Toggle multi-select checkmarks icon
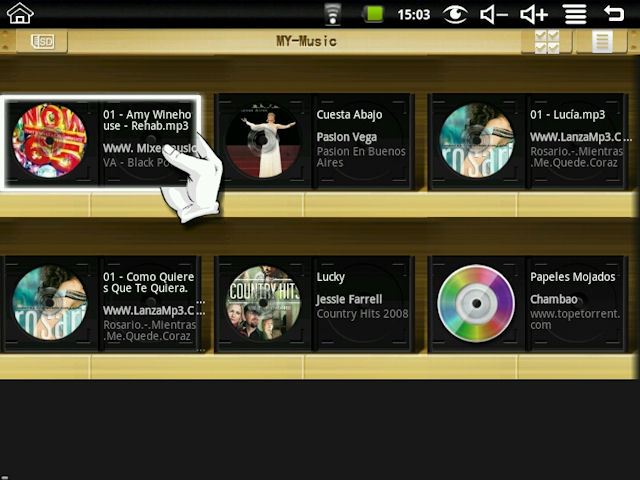This screenshot has height=480, width=640. (x=547, y=42)
